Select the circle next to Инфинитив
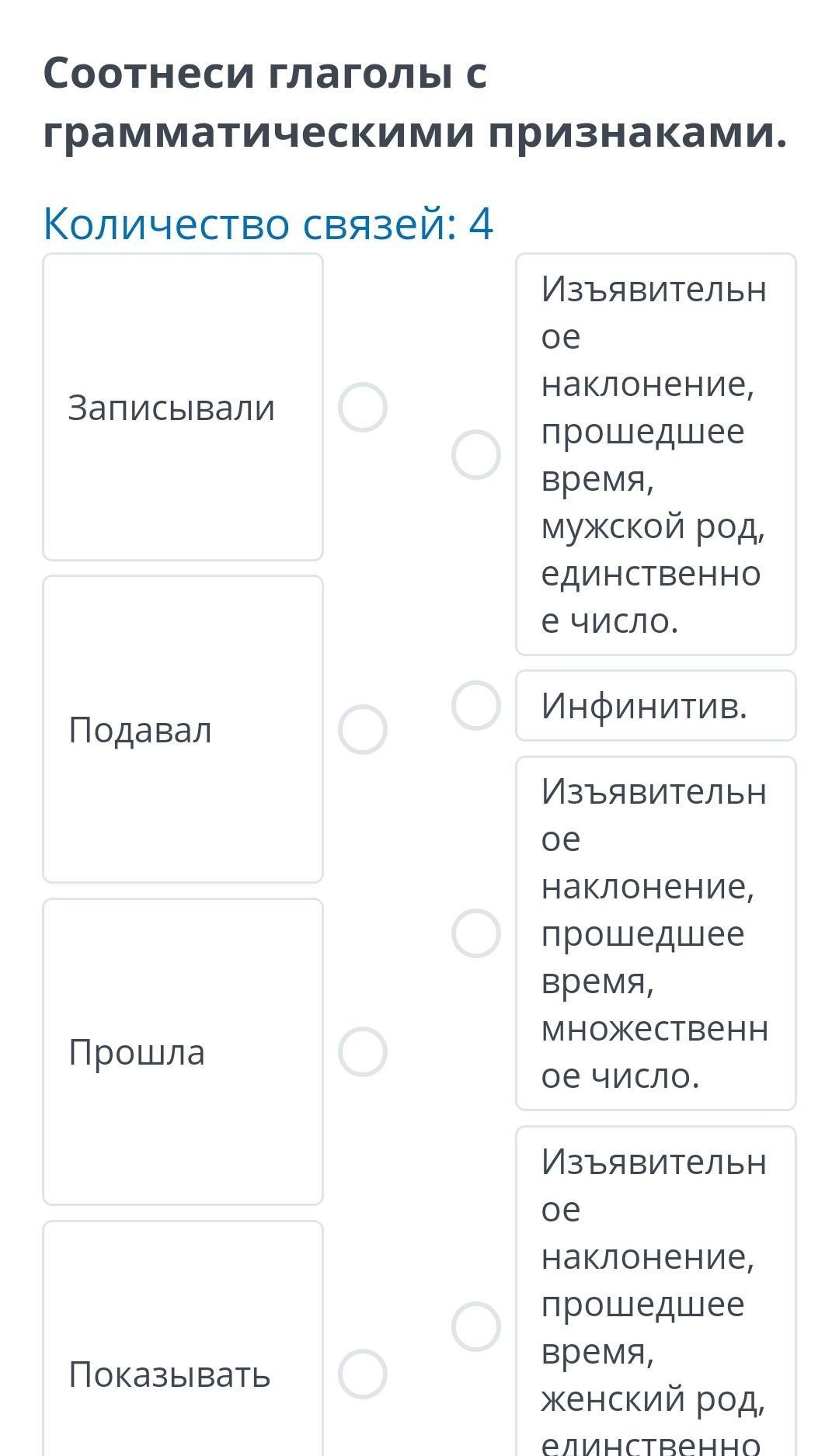This screenshot has width=839, height=1456. 476,706
